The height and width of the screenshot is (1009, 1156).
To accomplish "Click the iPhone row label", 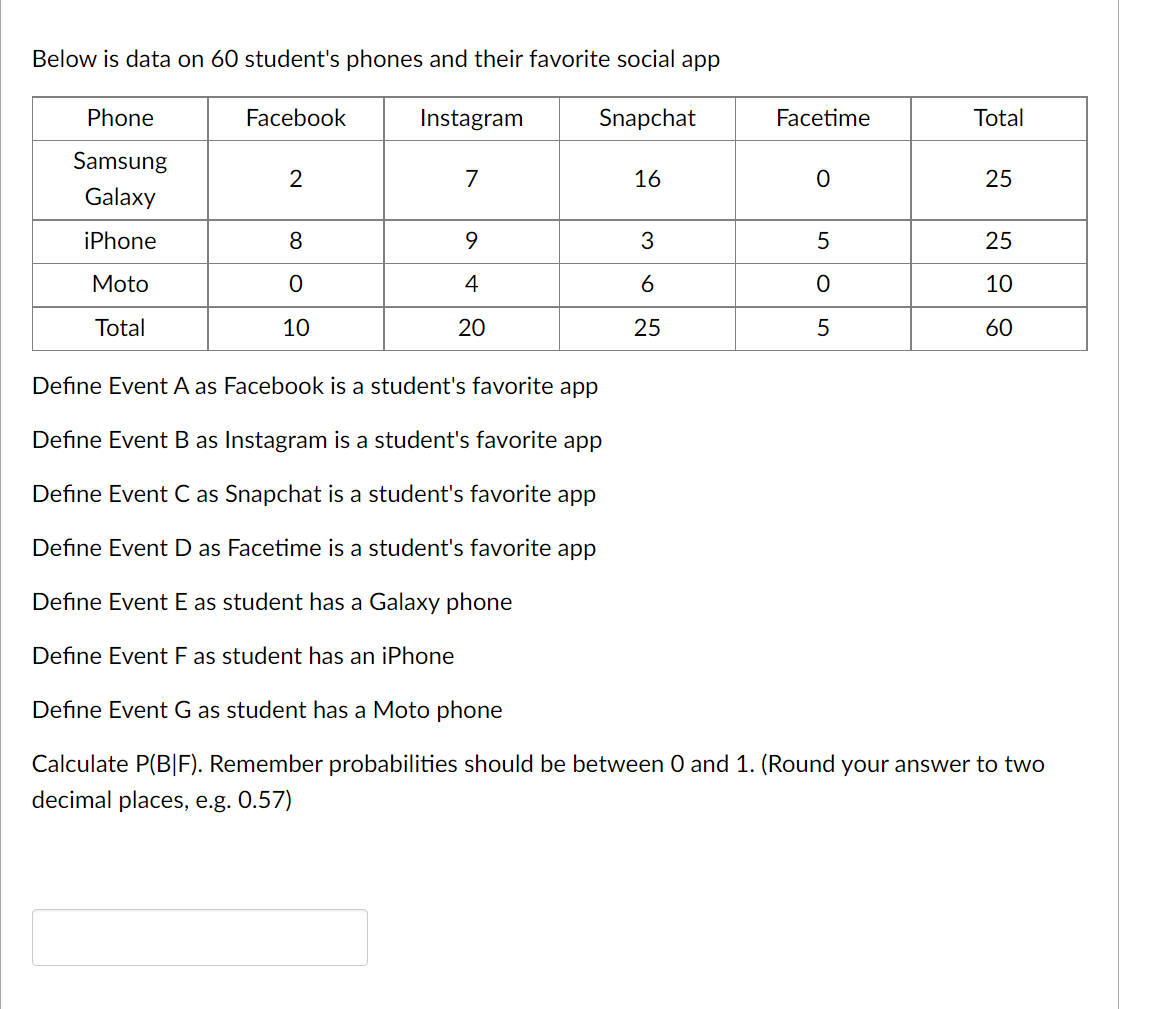I will (x=119, y=241).
